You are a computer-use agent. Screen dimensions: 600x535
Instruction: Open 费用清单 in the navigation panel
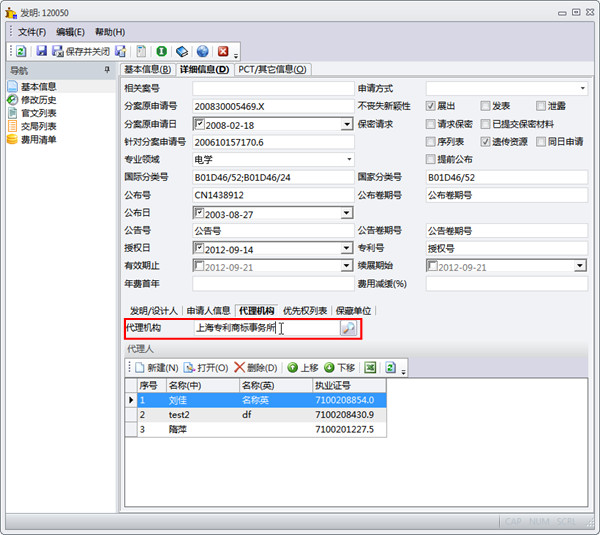[39, 139]
